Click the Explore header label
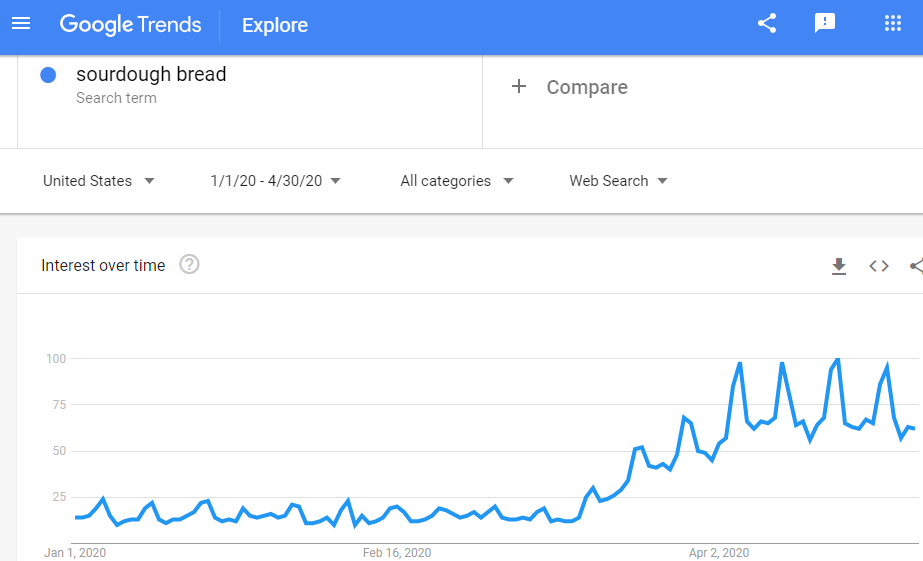 pyautogui.click(x=275, y=25)
